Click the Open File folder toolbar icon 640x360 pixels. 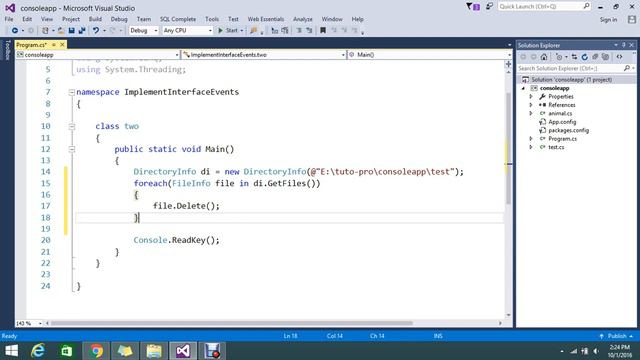coord(61,31)
